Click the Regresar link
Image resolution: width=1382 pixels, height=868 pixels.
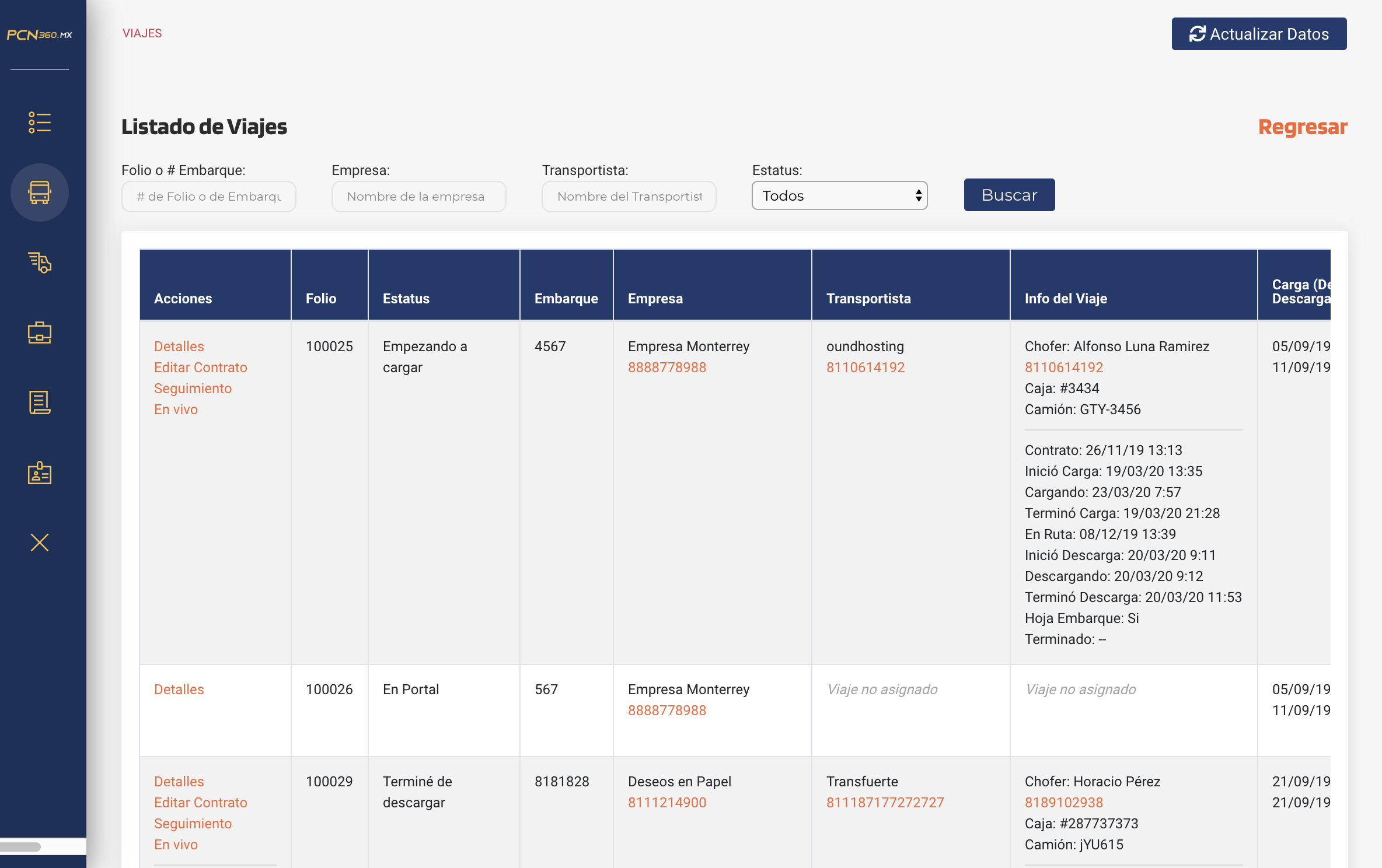tap(1303, 127)
